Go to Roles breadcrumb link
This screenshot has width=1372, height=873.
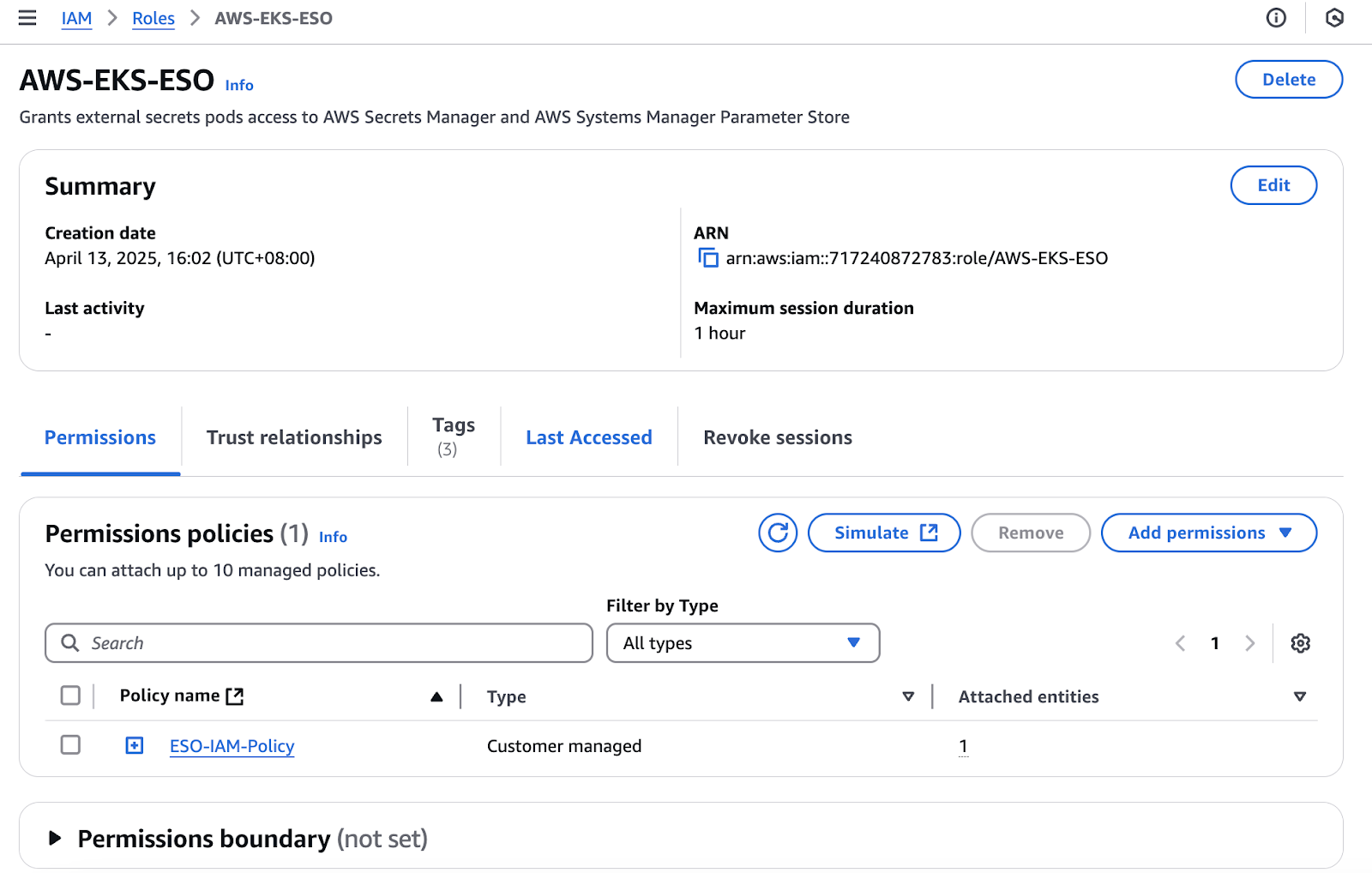(x=153, y=18)
